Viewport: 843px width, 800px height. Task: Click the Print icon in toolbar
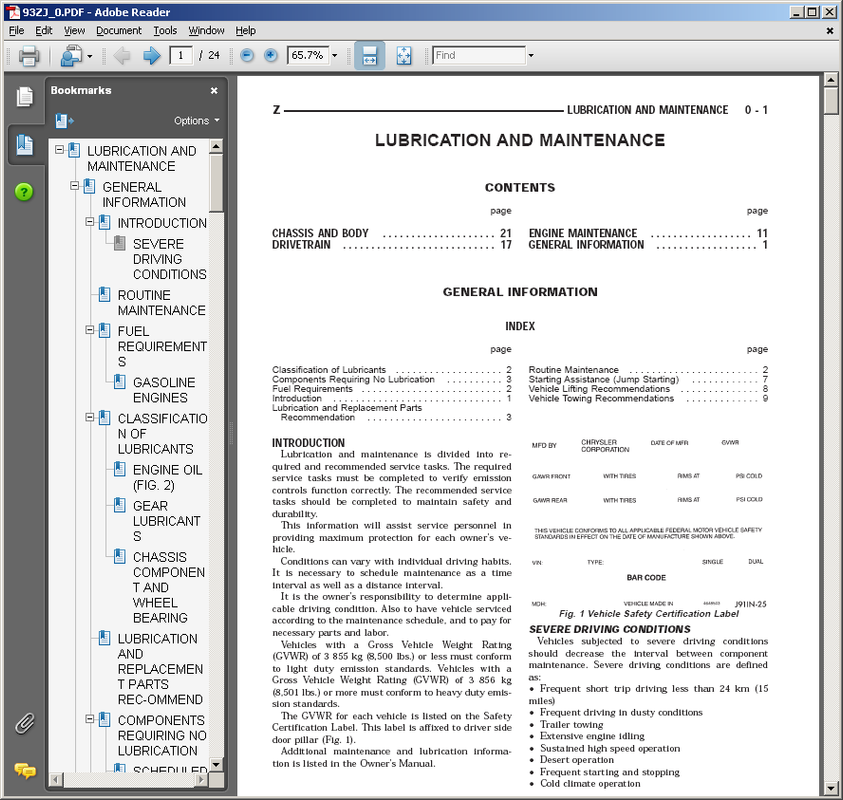[28, 55]
